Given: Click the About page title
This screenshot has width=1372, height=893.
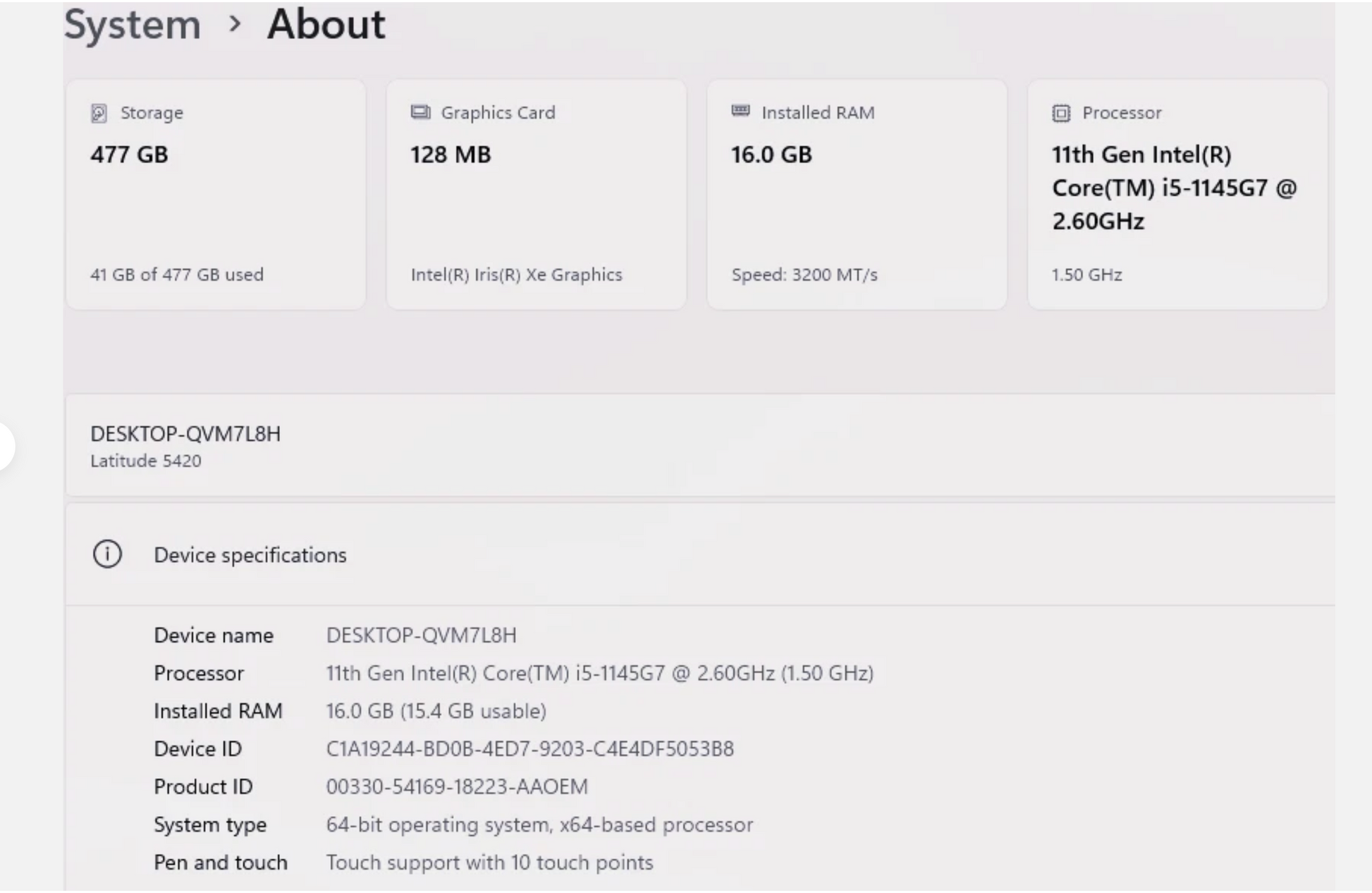Looking at the screenshot, I should pos(326,24).
